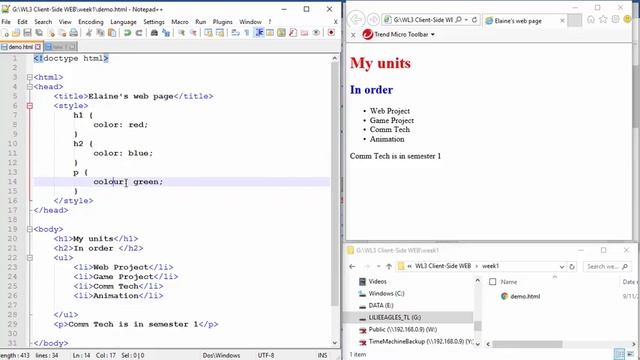Click the Paste clipboard icon in Notepad++

[112, 33]
